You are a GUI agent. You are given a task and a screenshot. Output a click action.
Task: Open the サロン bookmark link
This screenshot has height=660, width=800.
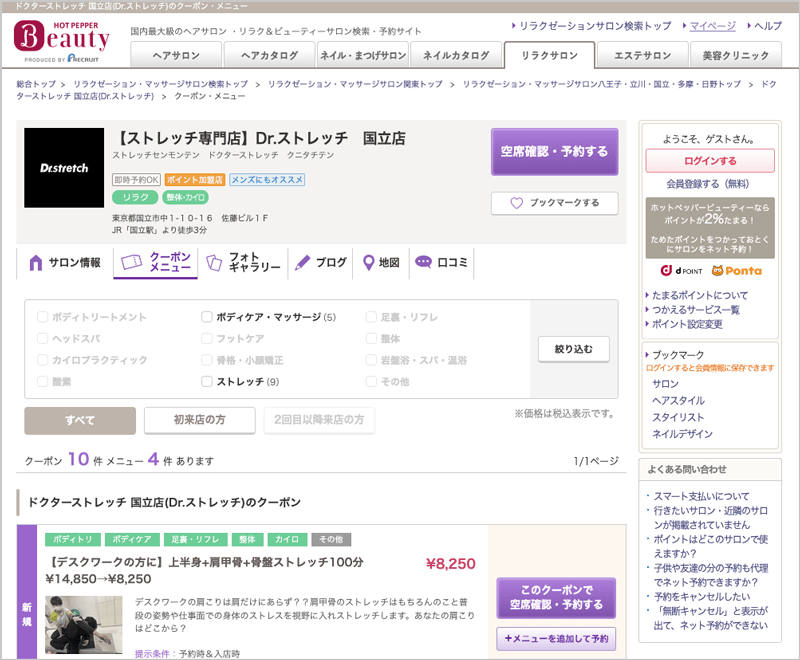point(665,384)
